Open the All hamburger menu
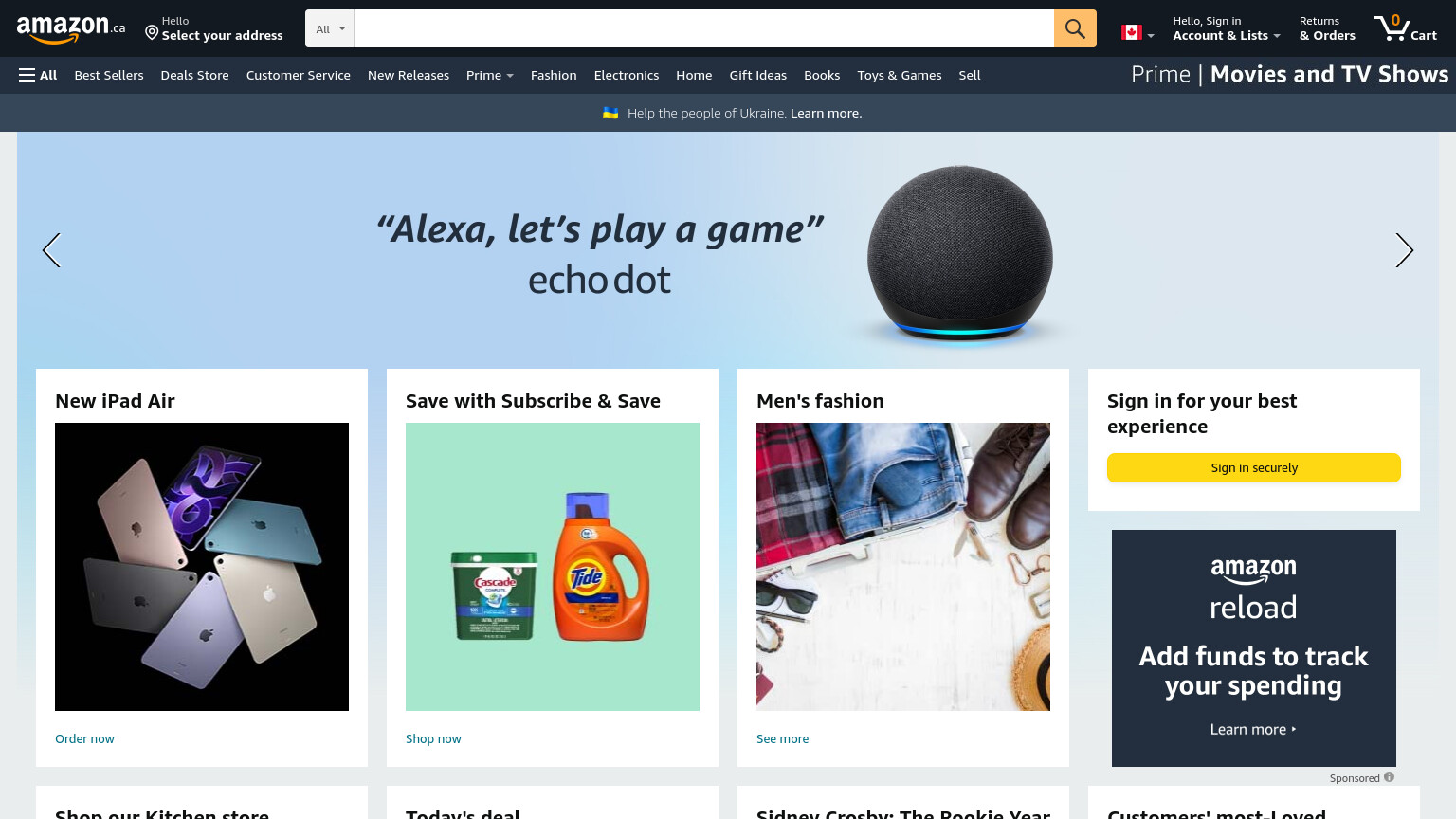The width and height of the screenshot is (1456, 819). (x=38, y=75)
